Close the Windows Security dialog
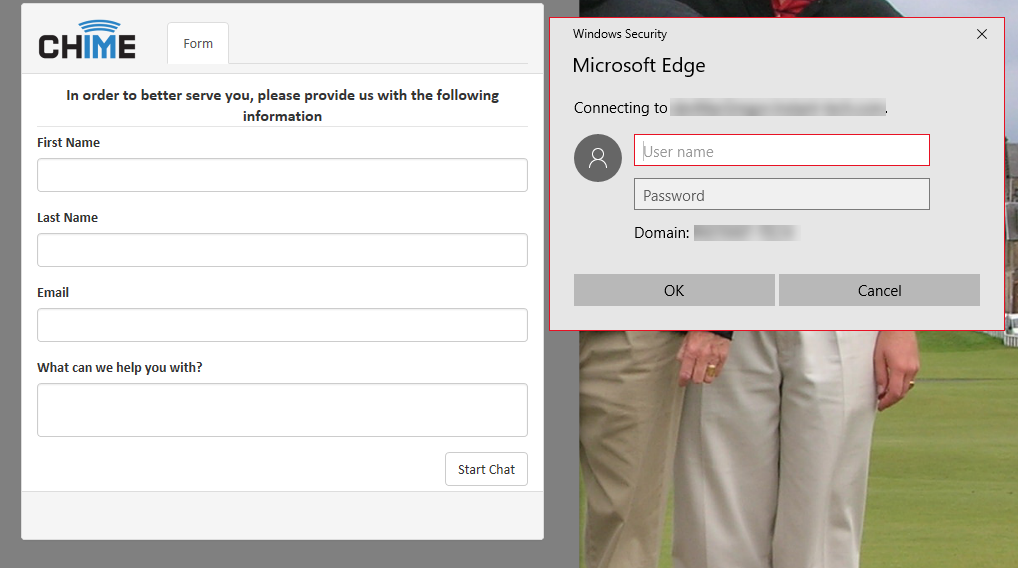Viewport: 1018px width, 568px height. click(982, 34)
